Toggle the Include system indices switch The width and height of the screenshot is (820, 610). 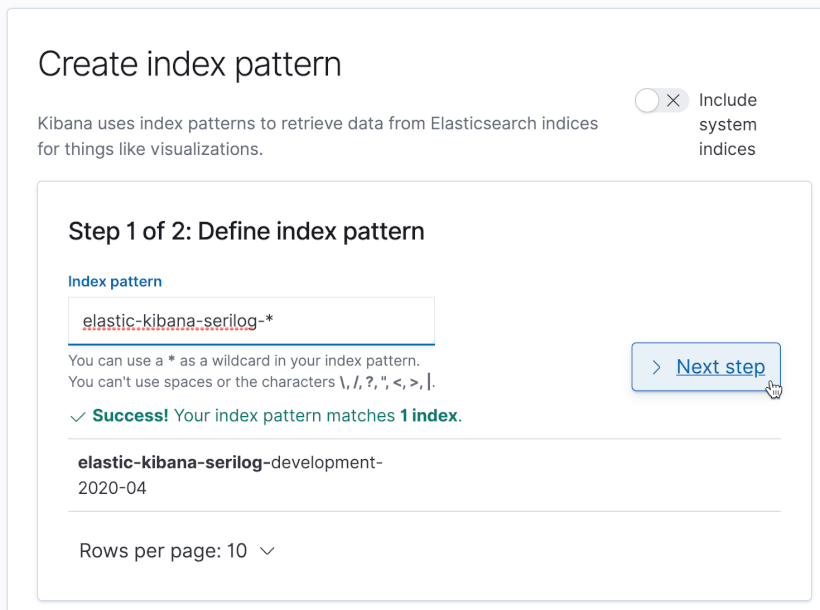[x=662, y=100]
